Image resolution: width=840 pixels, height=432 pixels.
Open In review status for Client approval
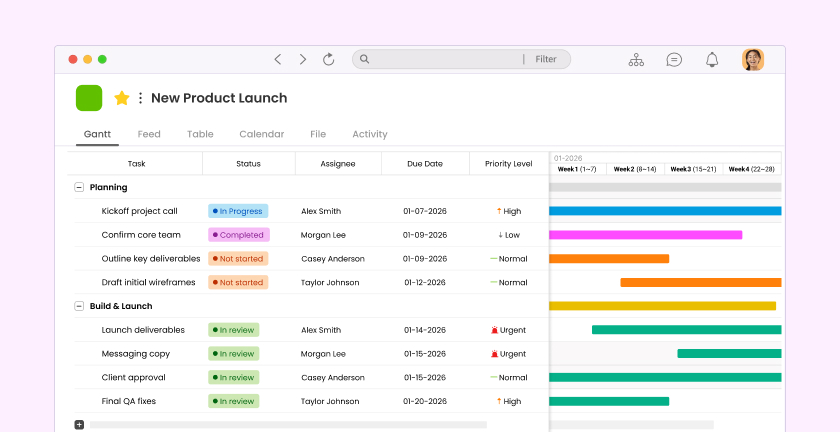[x=234, y=377]
